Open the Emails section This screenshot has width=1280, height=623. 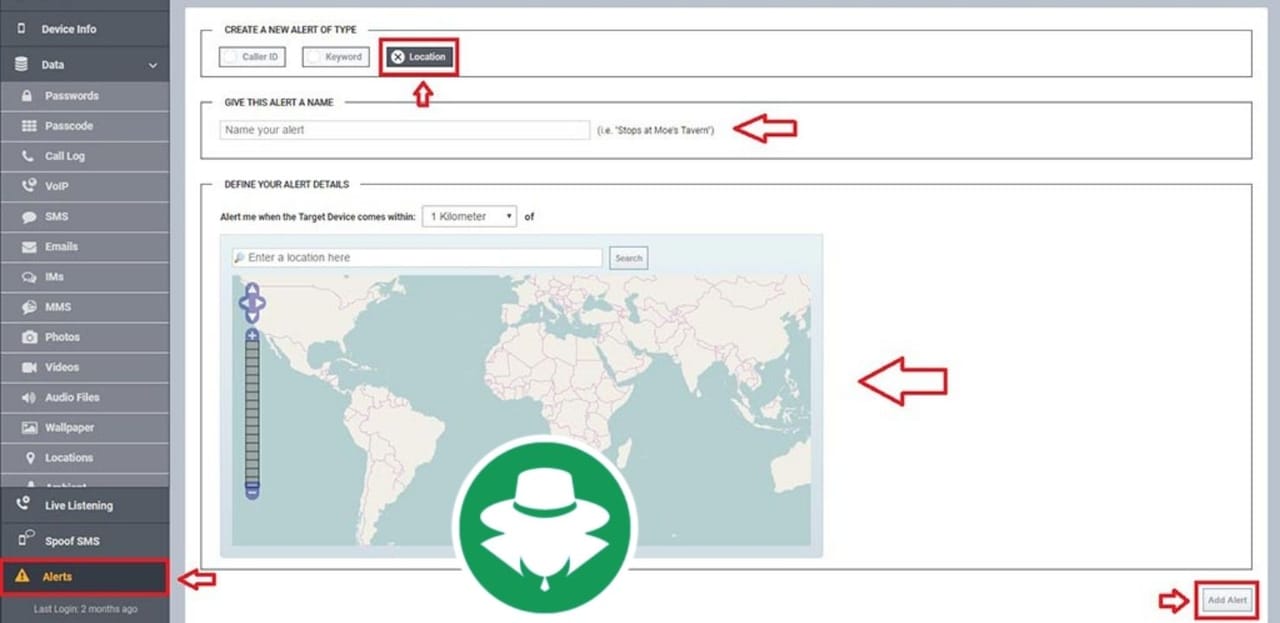(60, 246)
